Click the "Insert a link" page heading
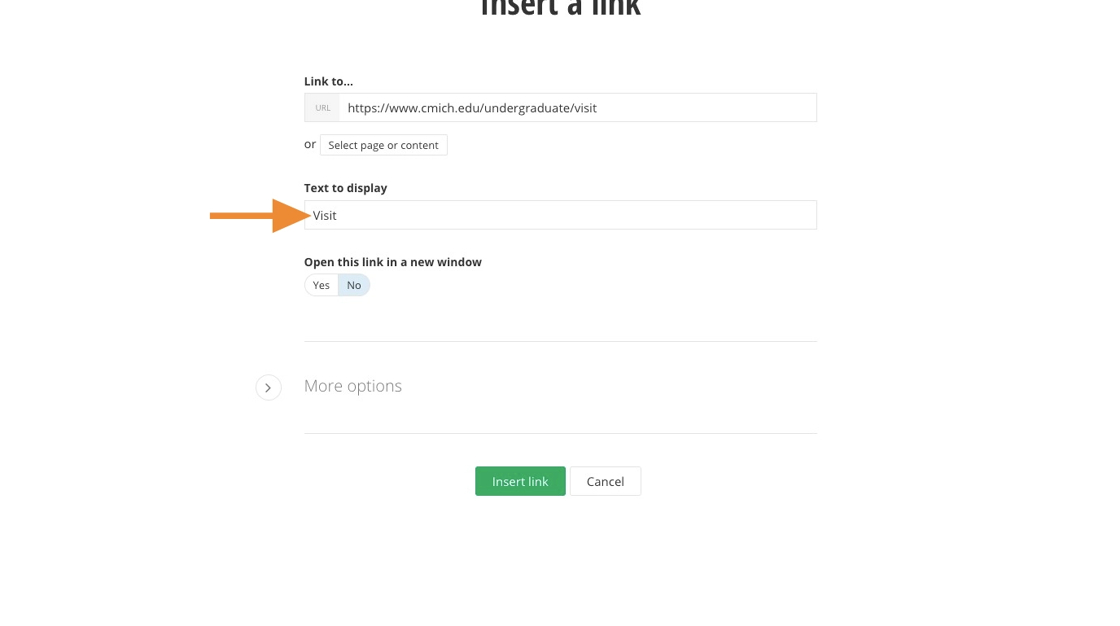Viewport: 1120px width, 626px height. tap(560, 9)
